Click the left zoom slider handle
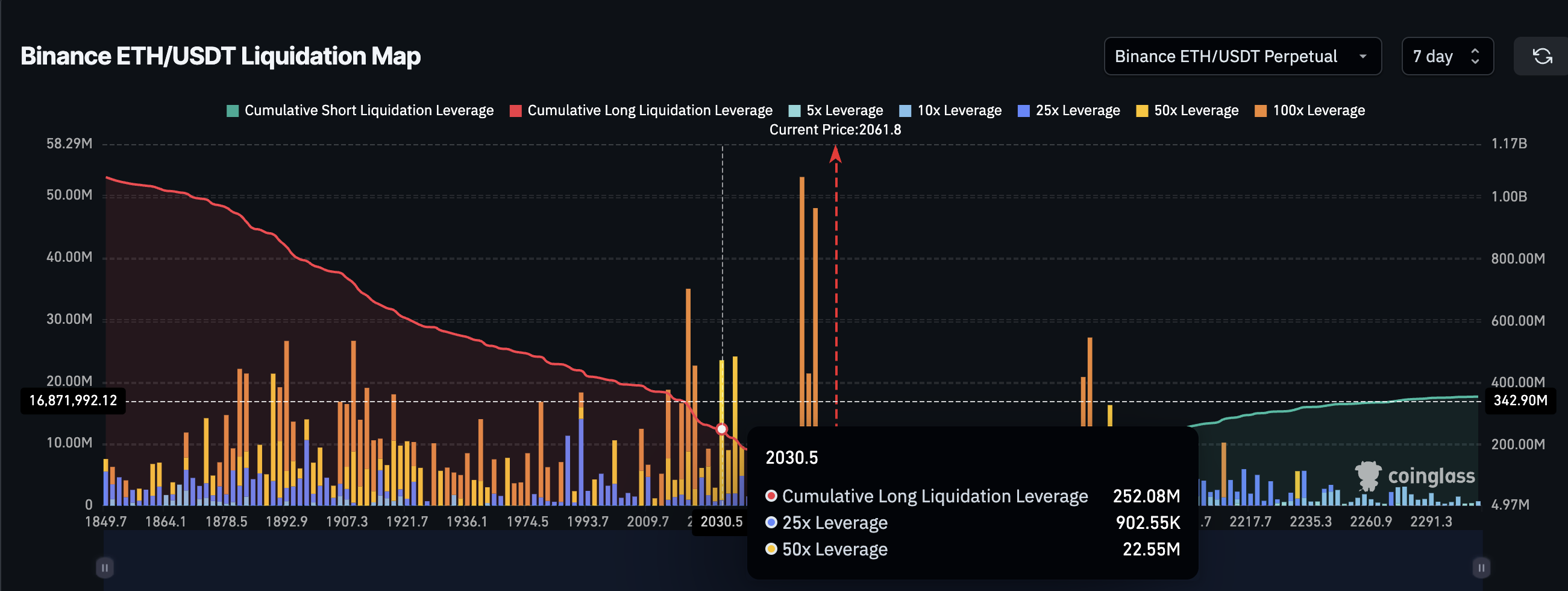This screenshot has width=1568, height=591. (105, 568)
